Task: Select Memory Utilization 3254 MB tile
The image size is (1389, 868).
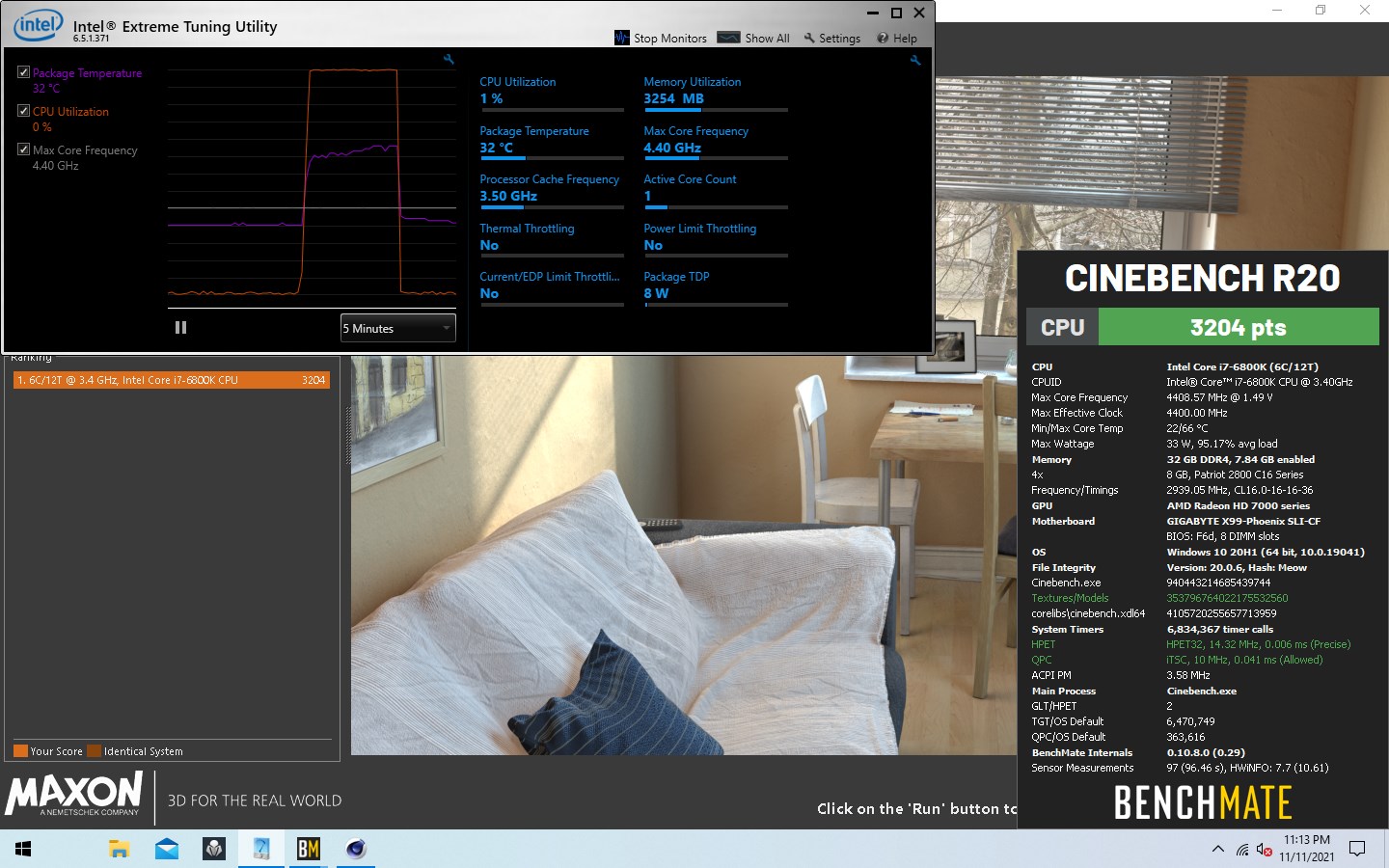Action: pyautogui.click(x=716, y=93)
